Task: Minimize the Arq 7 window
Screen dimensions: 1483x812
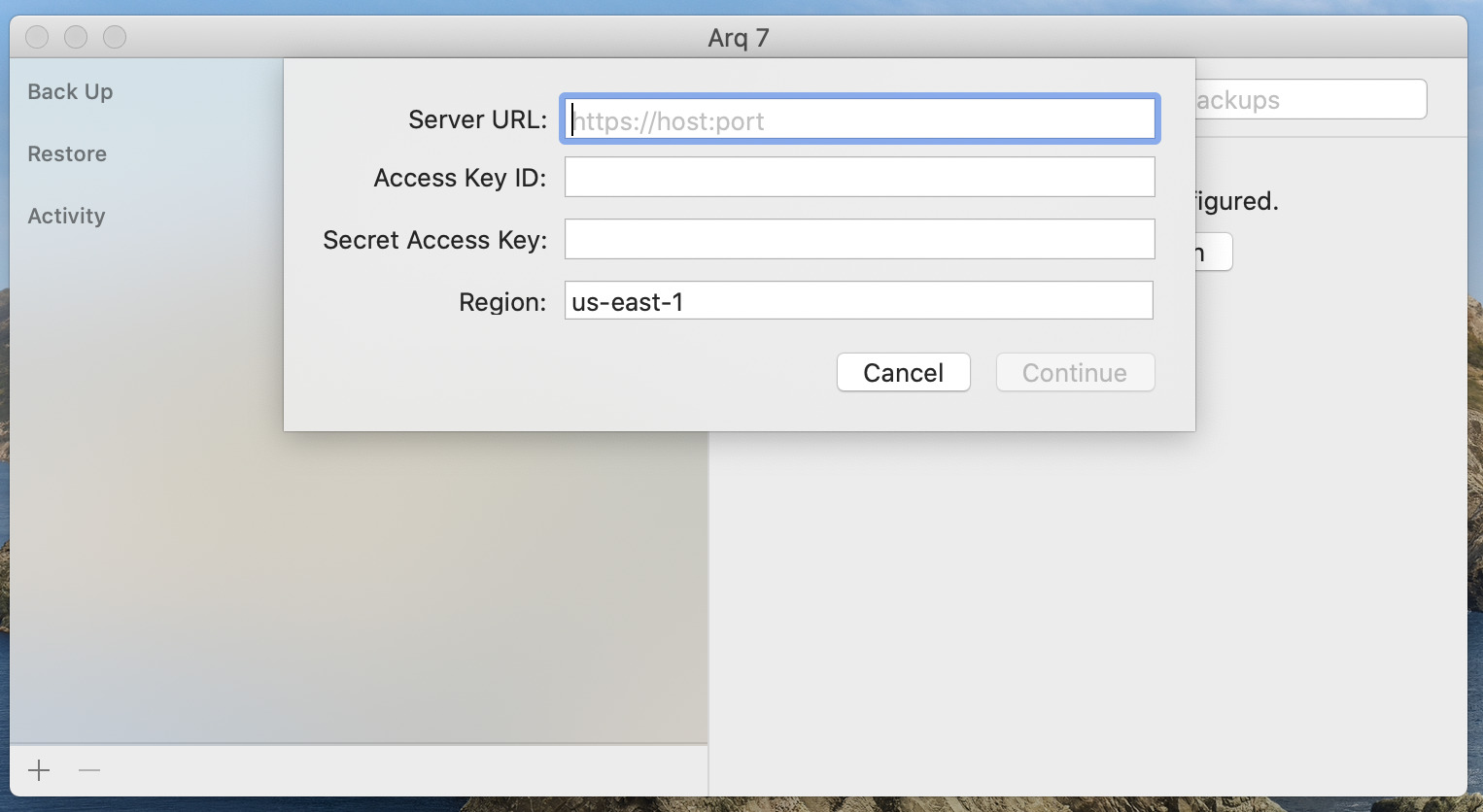Action: point(76,37)
